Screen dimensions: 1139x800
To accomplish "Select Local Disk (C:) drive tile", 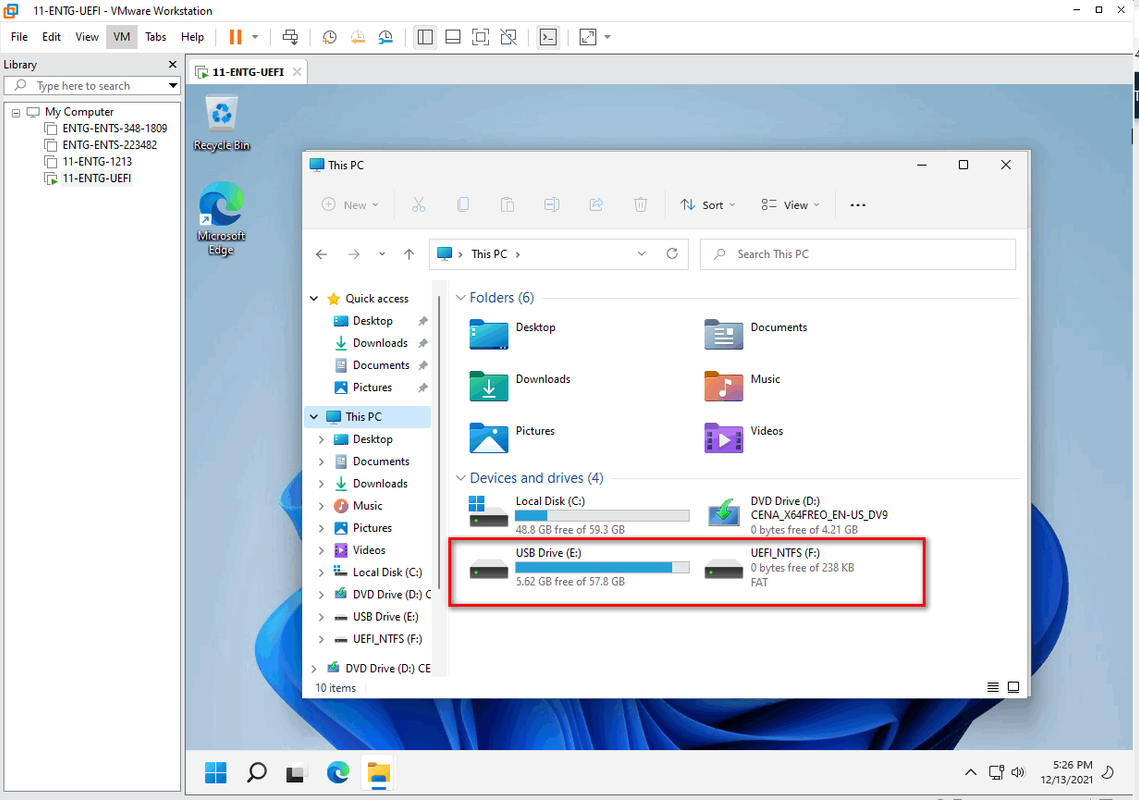I will (x=580, y=514).
